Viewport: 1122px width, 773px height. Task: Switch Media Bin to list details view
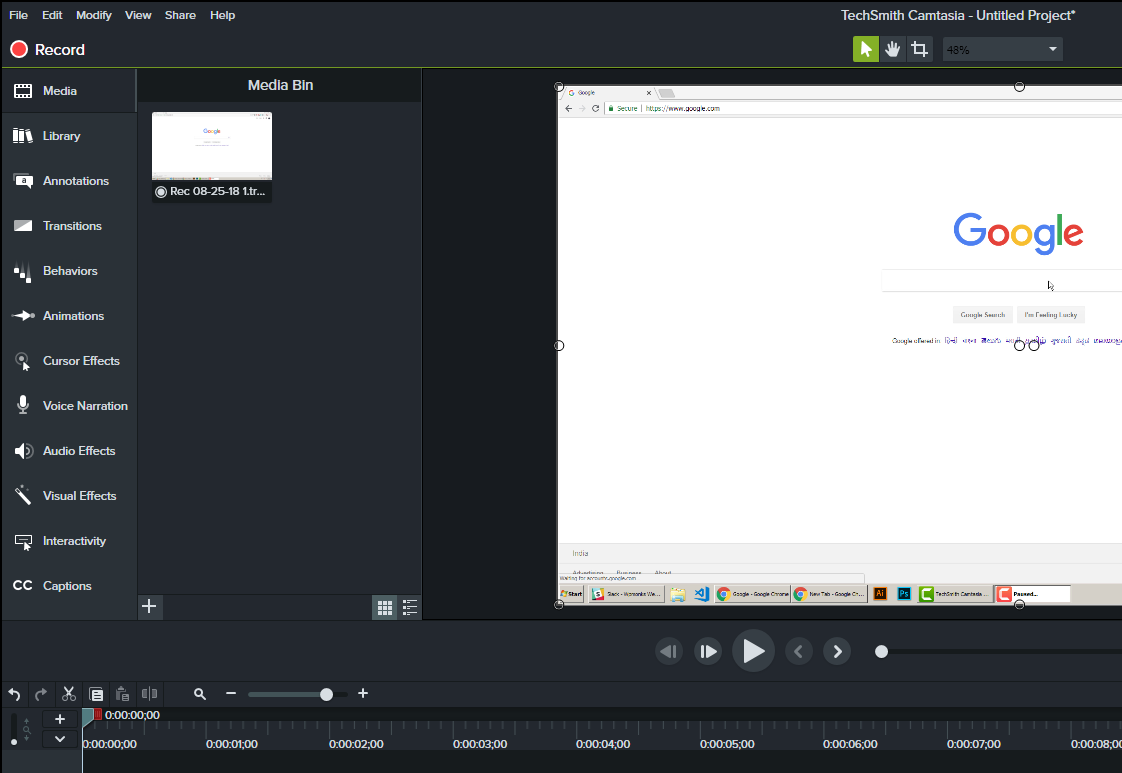[x=410, y=607]
